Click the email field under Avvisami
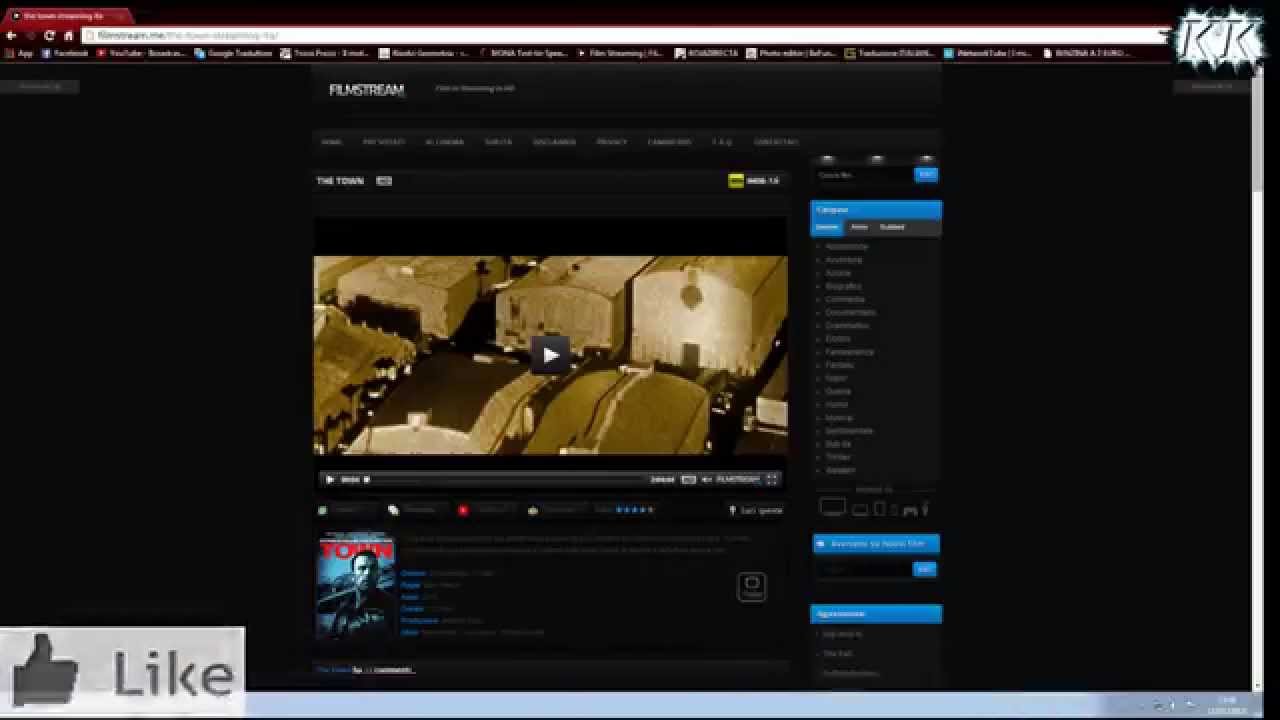 tap(863, 569)
